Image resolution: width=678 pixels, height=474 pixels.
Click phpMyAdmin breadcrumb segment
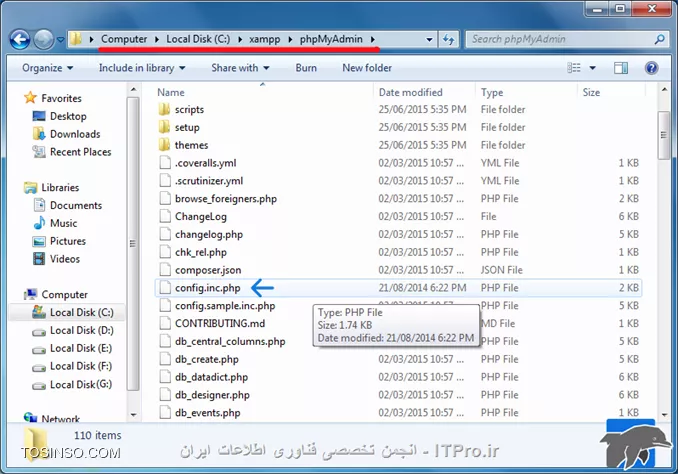(x=331, y=39)
